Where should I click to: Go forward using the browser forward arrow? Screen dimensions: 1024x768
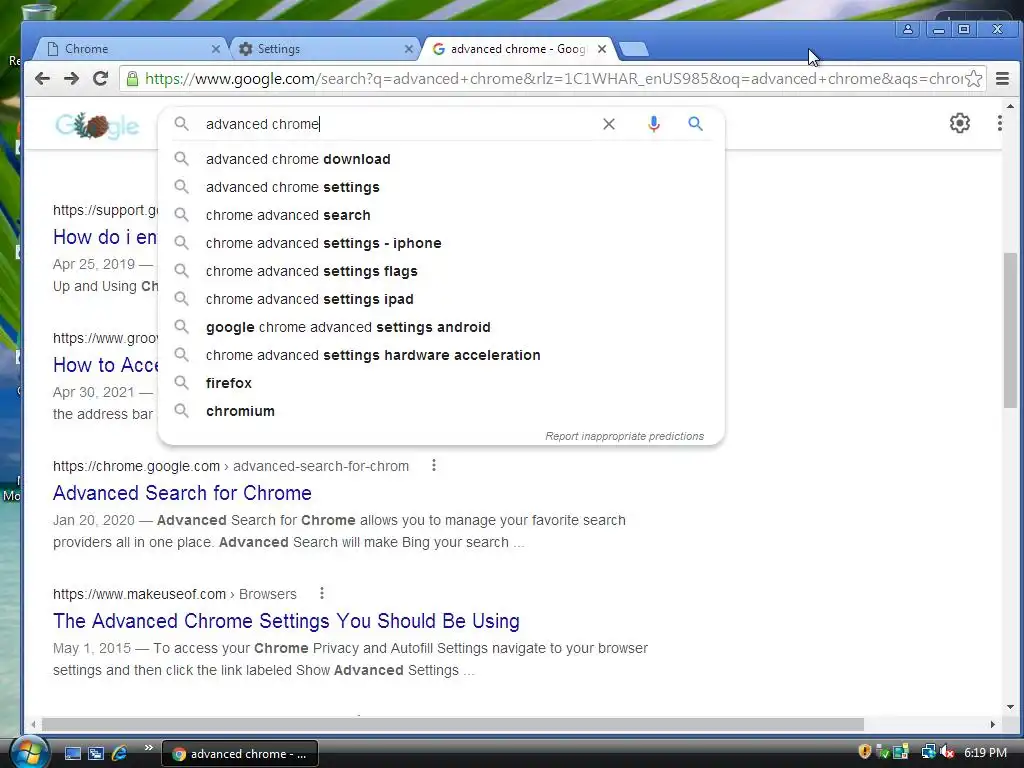point(71,79)
